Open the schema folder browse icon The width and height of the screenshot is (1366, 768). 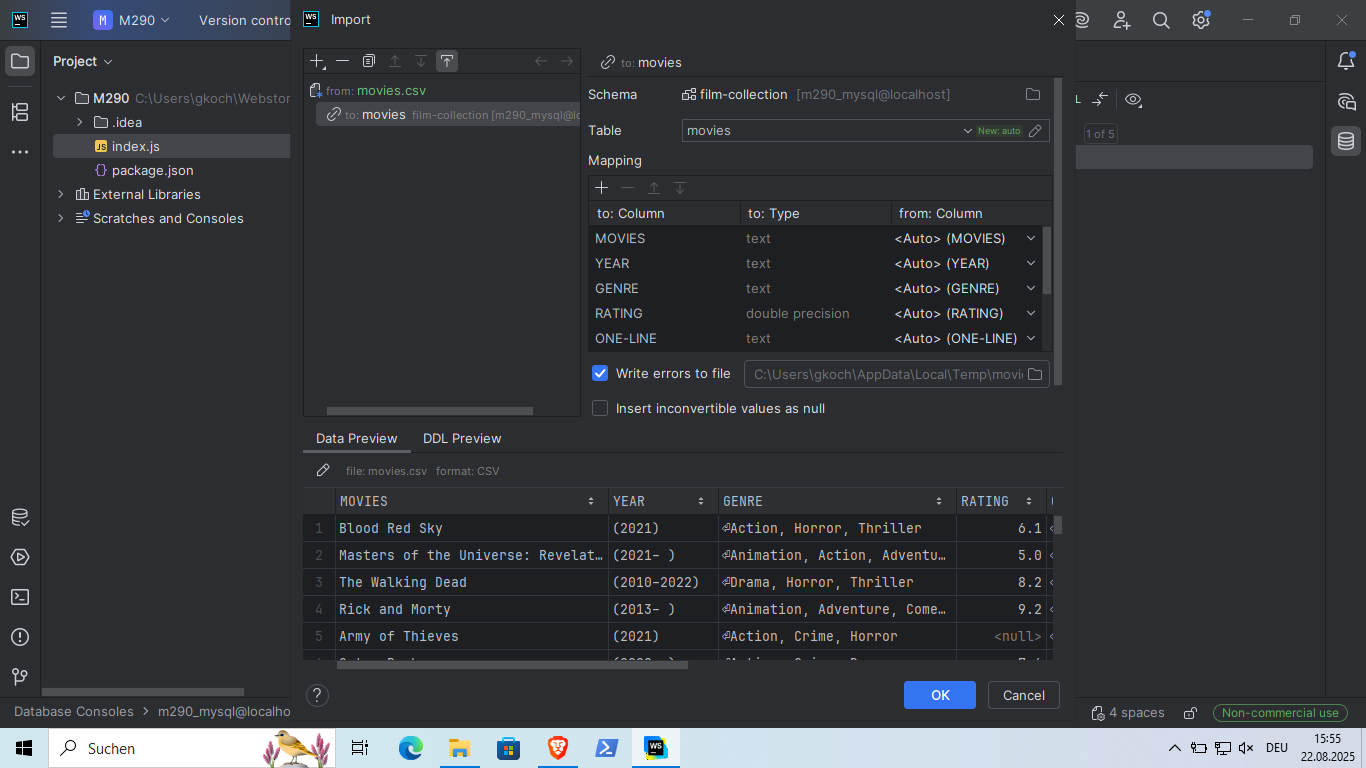(x=1033, y=94)
